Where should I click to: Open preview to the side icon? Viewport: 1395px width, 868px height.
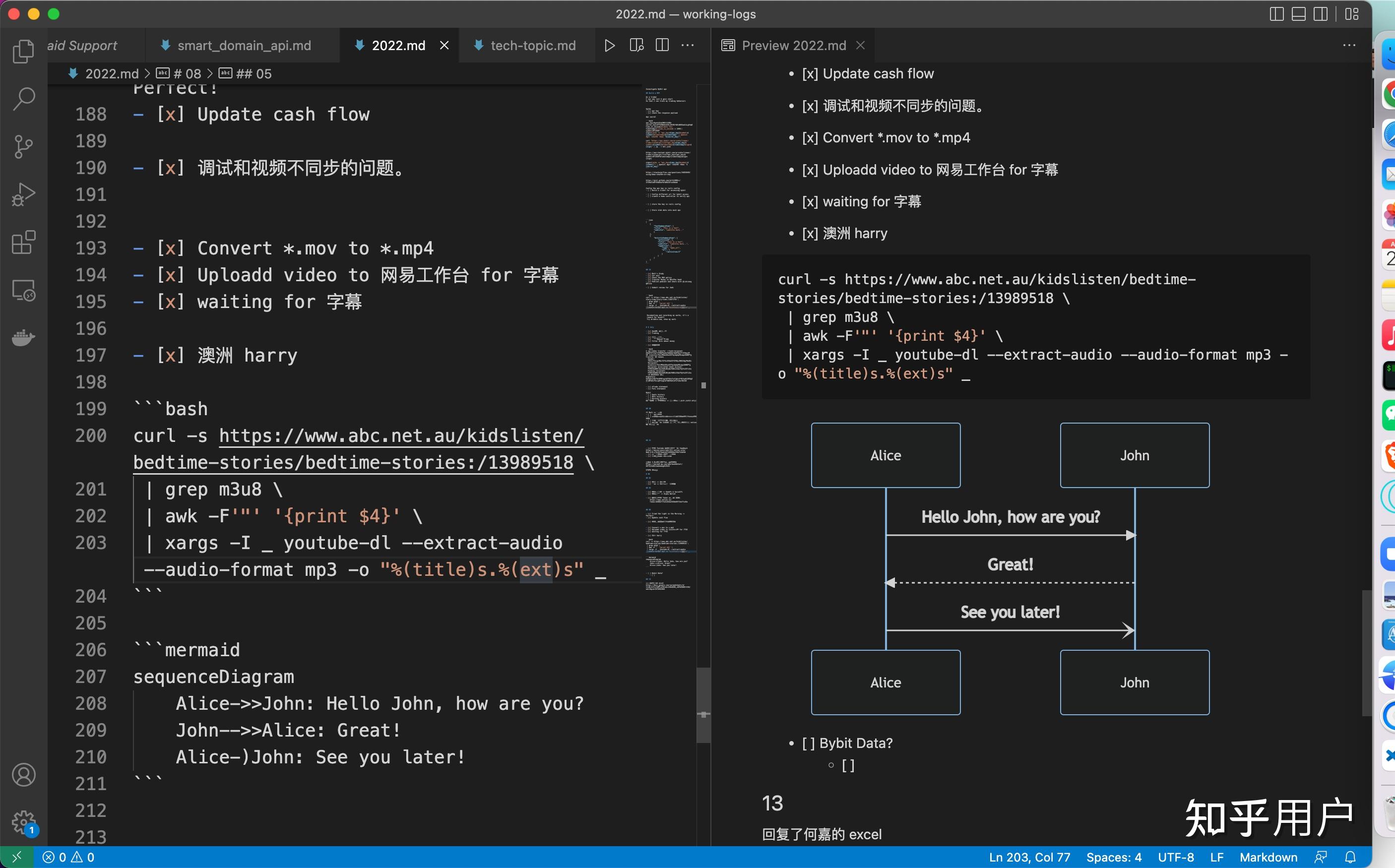coord(636,45)
